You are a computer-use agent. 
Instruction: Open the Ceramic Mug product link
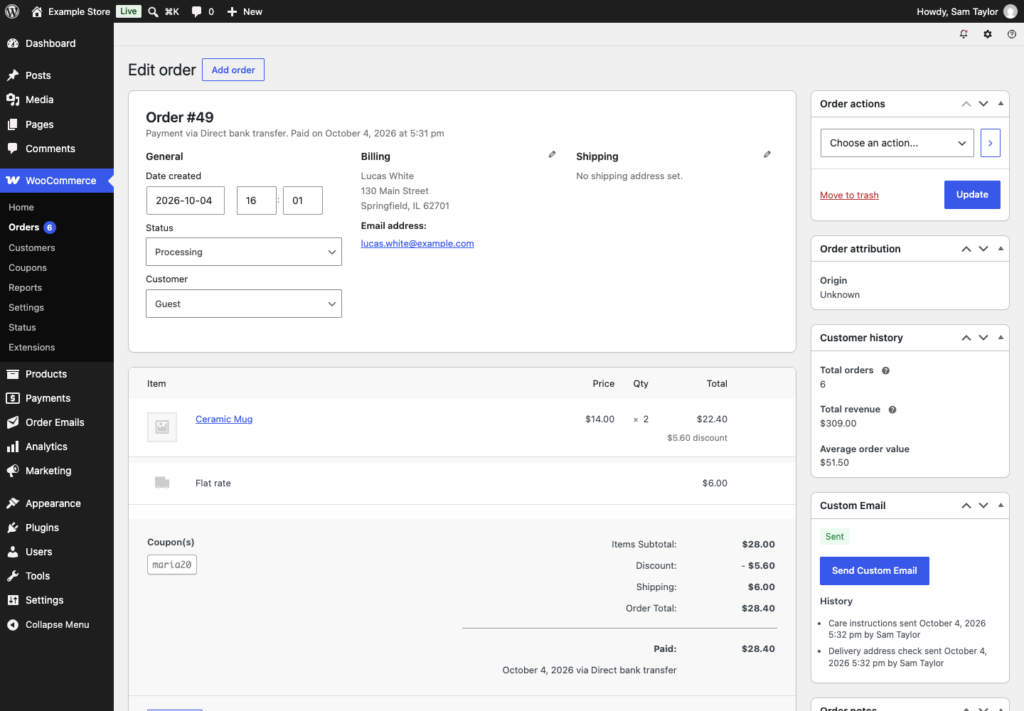click(x=224, y=419)
